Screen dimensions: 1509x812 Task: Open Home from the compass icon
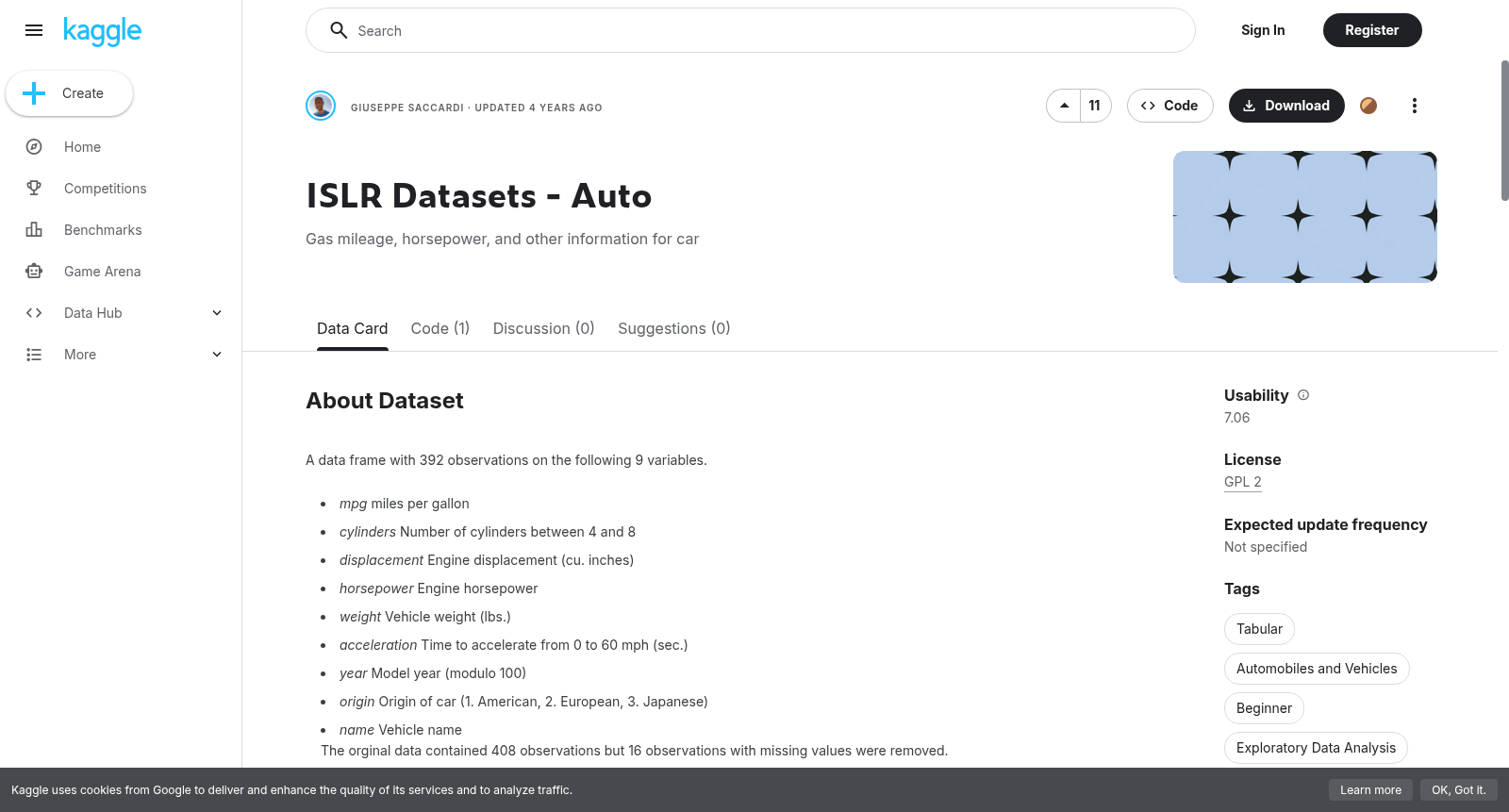pos(34,147)
